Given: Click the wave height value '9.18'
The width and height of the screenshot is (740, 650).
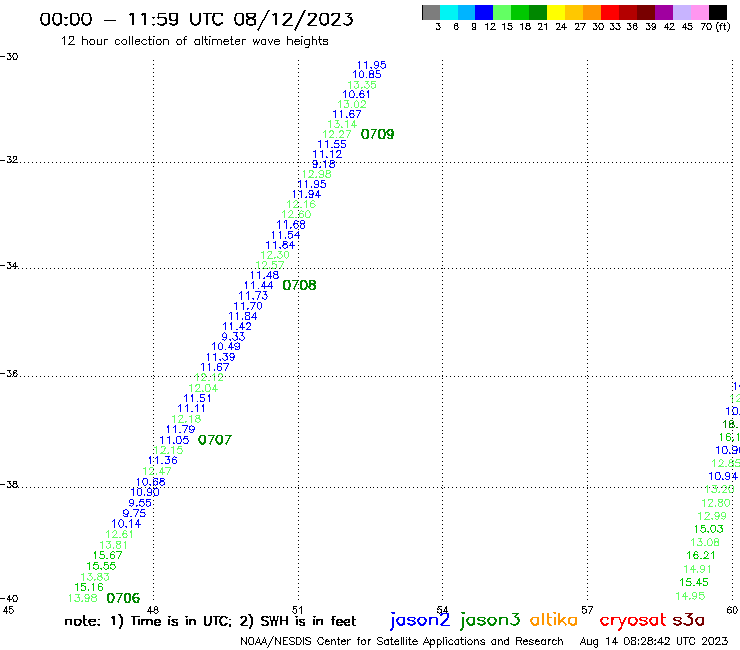Looking at the screenshot, I should pyautogui.click(x=324, y=164).
